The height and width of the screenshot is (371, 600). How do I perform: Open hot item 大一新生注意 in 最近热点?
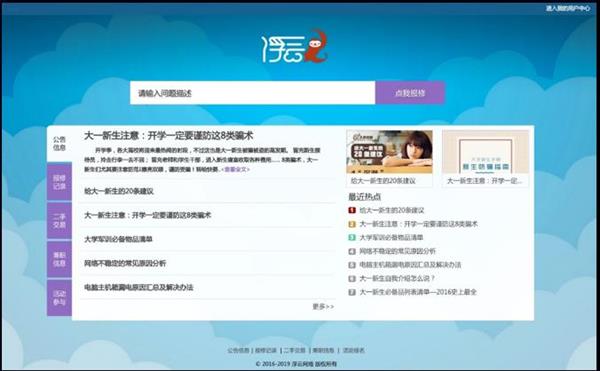coord(419,224)
